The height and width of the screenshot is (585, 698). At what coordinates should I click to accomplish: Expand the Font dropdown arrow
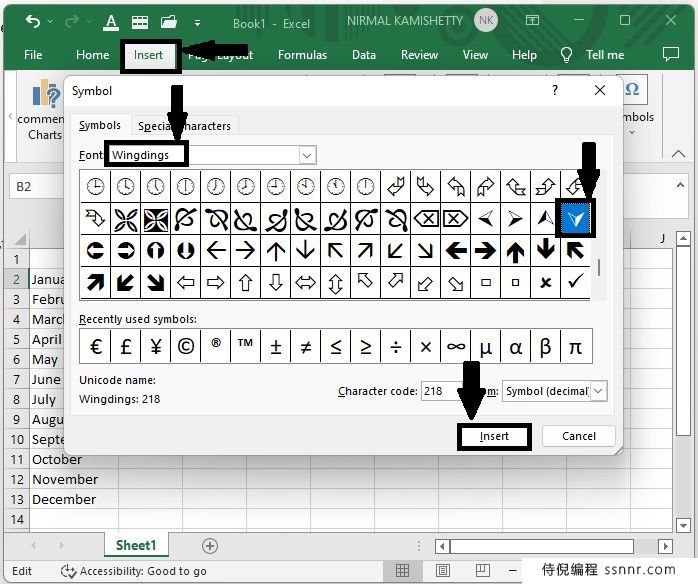click(307, 155)
